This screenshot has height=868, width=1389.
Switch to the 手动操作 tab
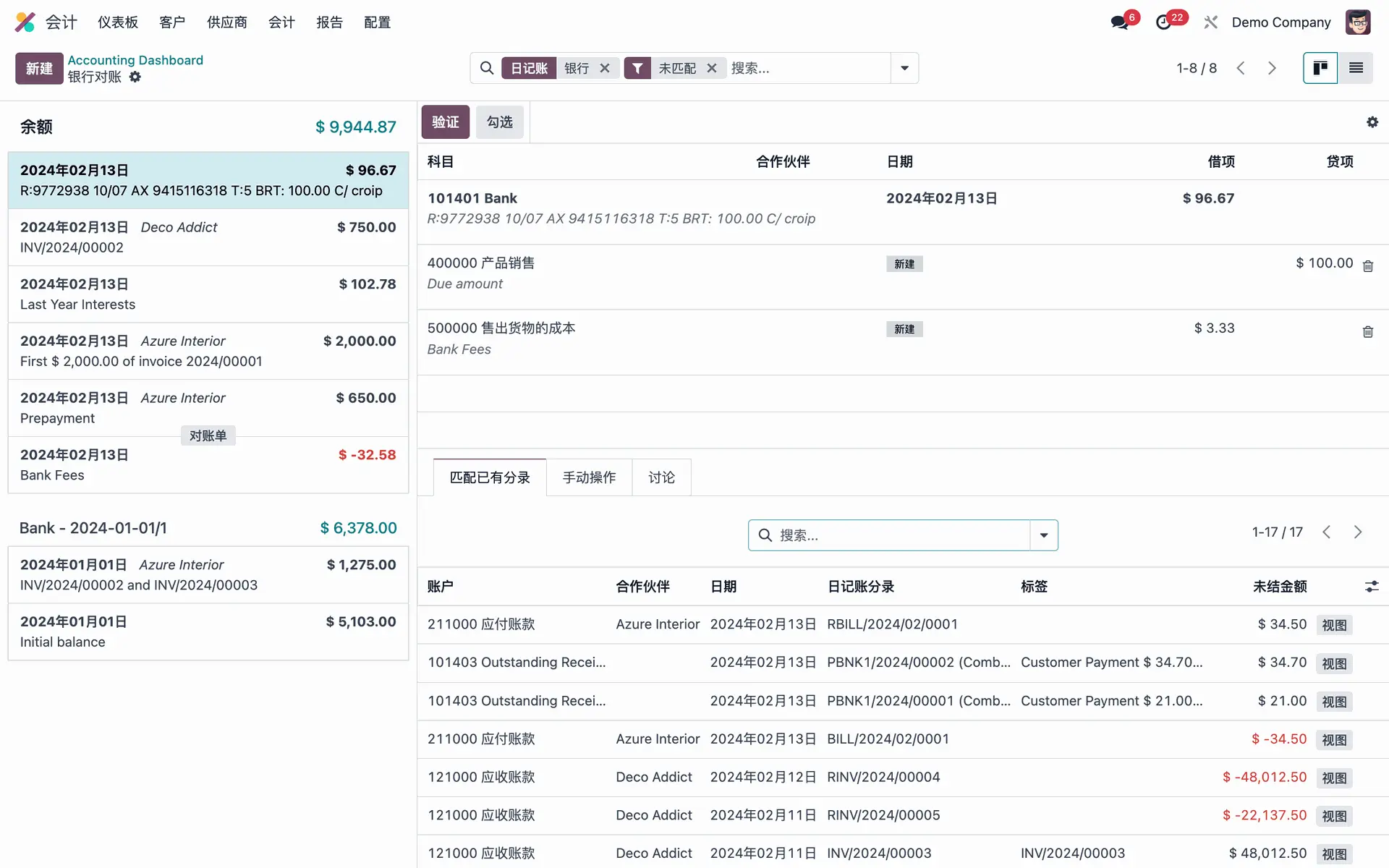(x=589, y=477)
